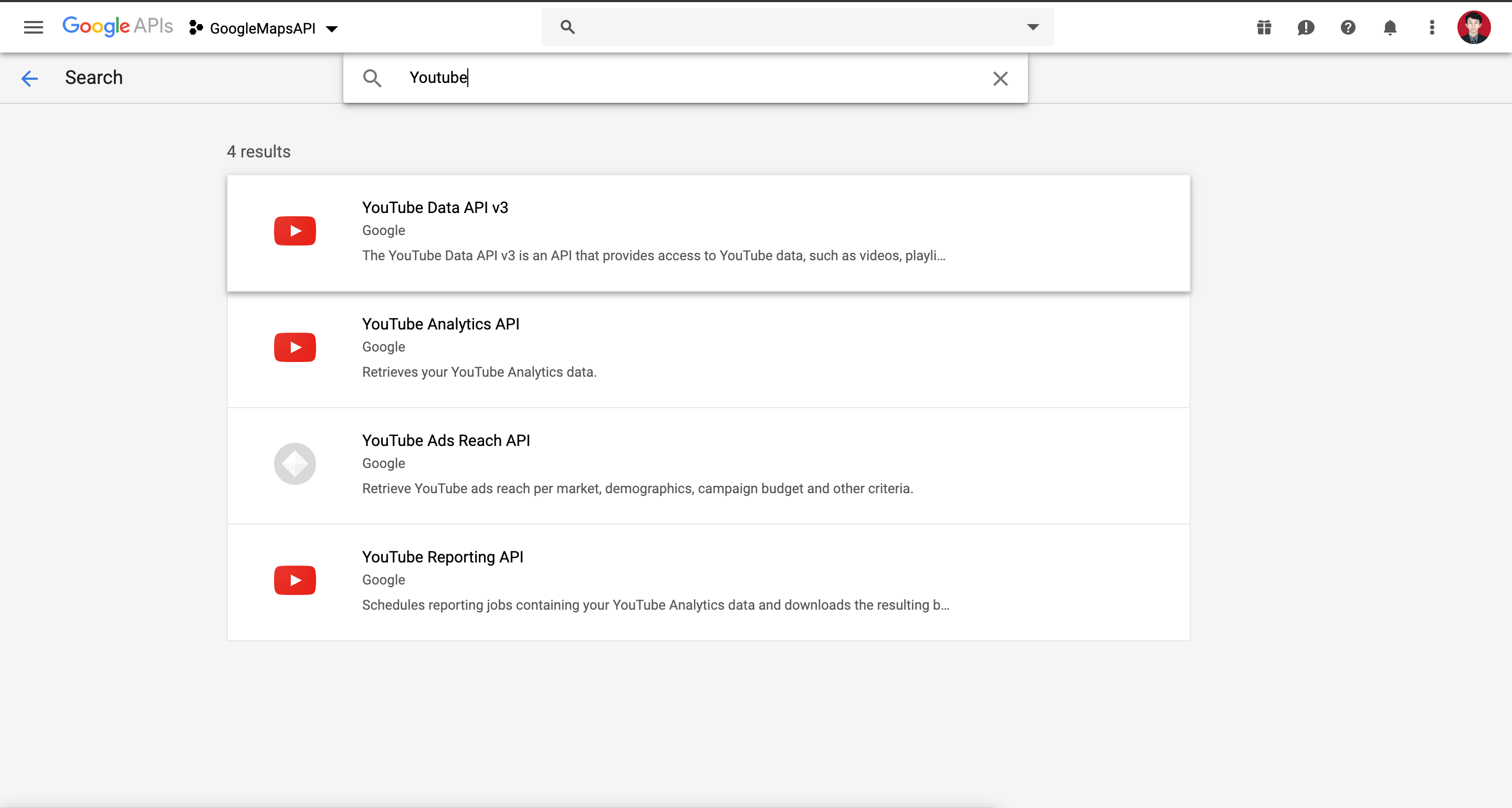Open the hamburger navigation menu
The width and height of the screenshot is (1512, 808).
click(x=34, y=27)
